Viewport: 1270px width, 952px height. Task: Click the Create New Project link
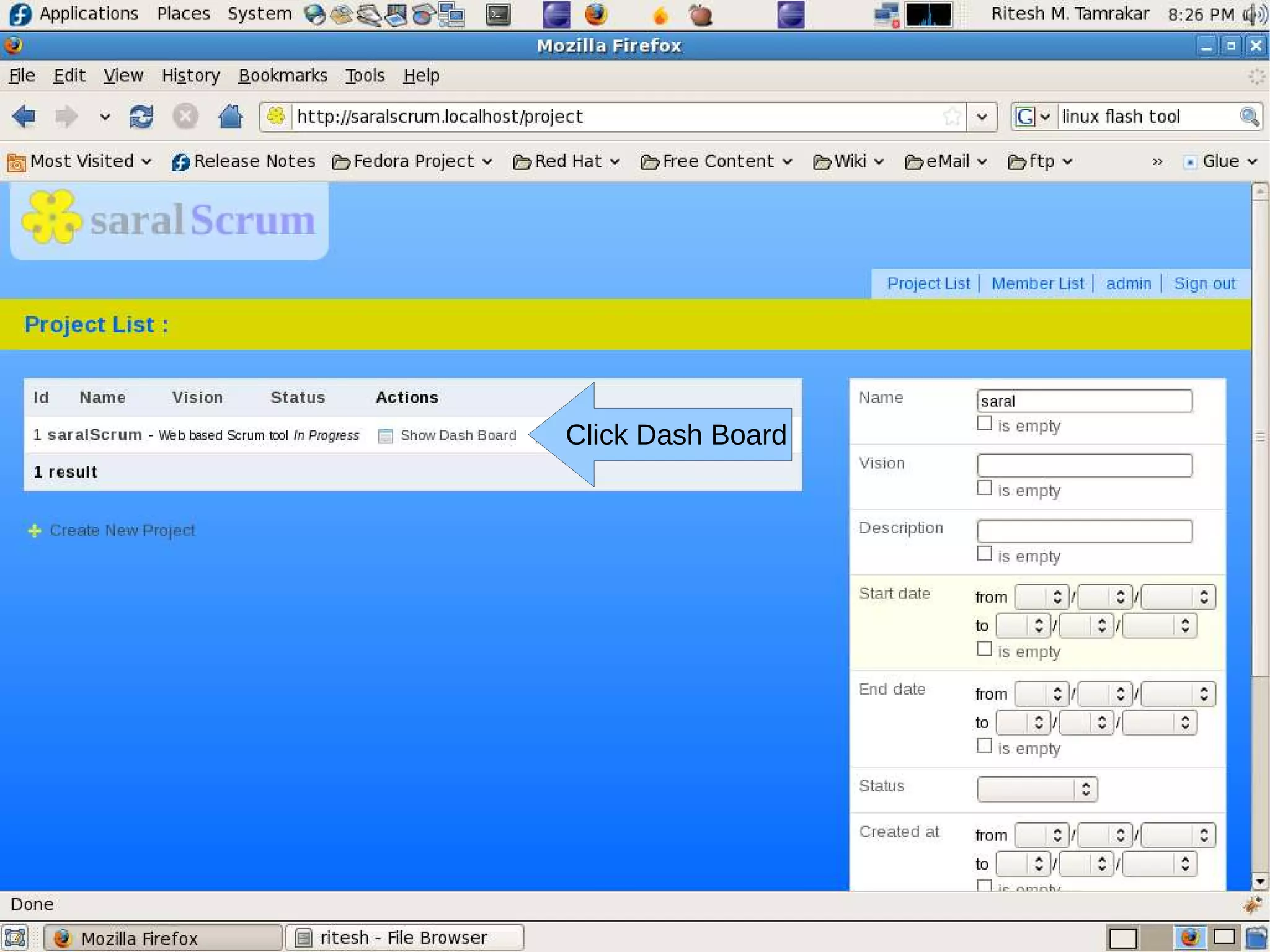click(x=122, y=530)
